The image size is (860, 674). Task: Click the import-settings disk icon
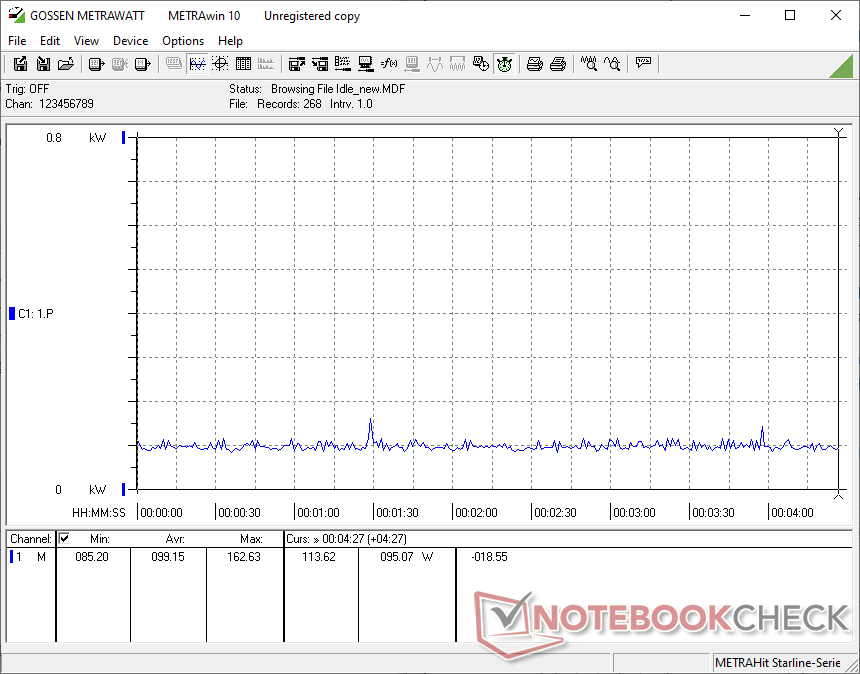click(320, 64)
